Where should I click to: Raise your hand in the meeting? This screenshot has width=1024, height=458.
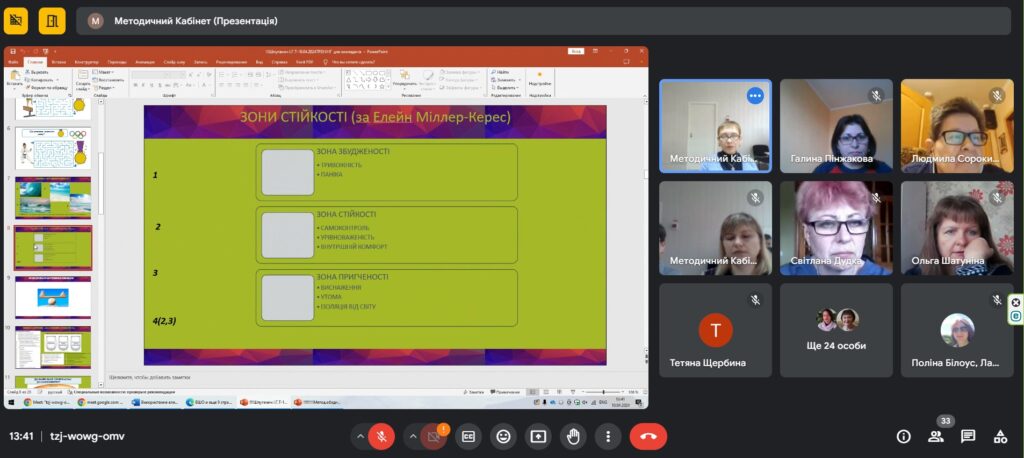point(573,436)
